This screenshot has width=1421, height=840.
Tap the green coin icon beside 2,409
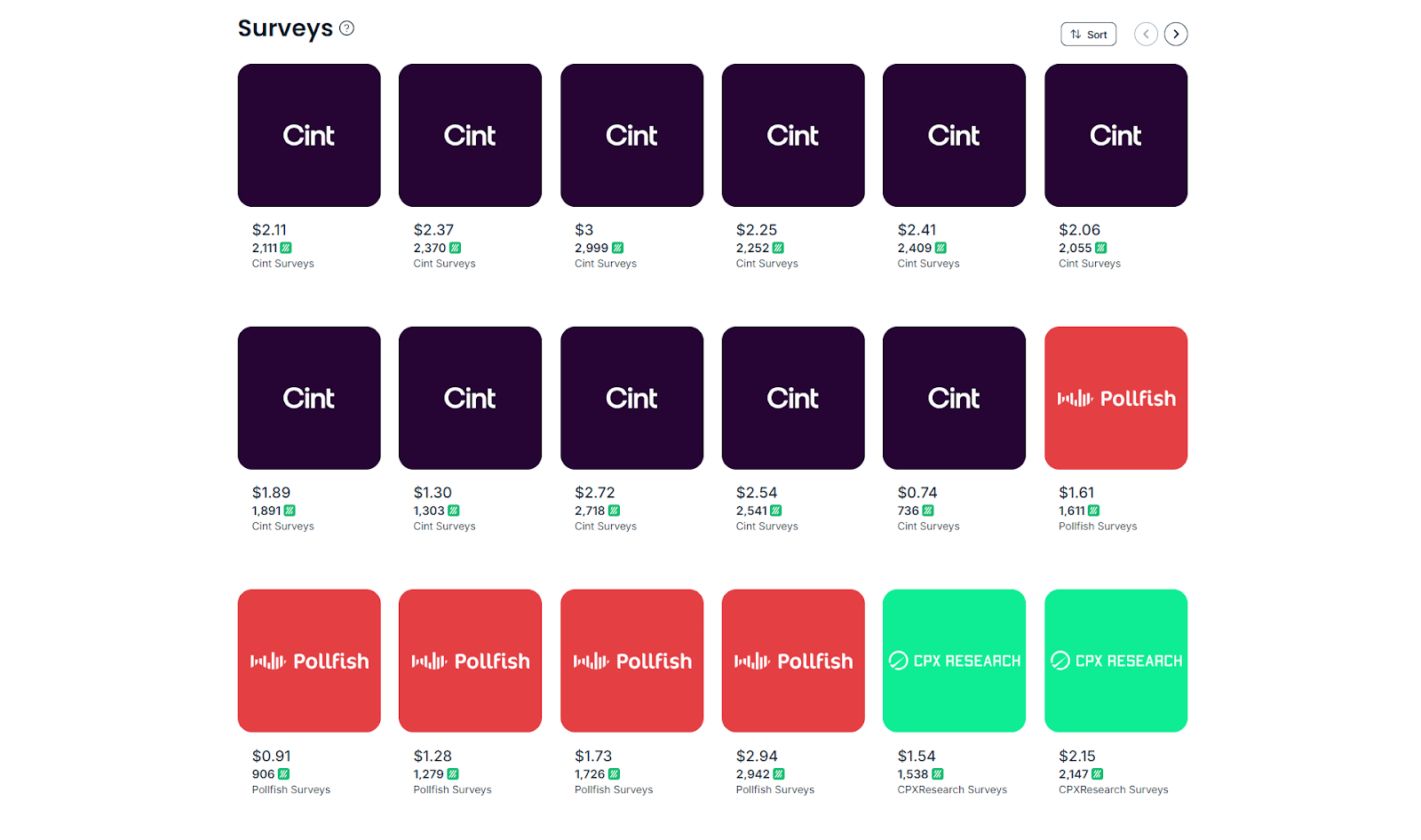(x=941, y=249)
